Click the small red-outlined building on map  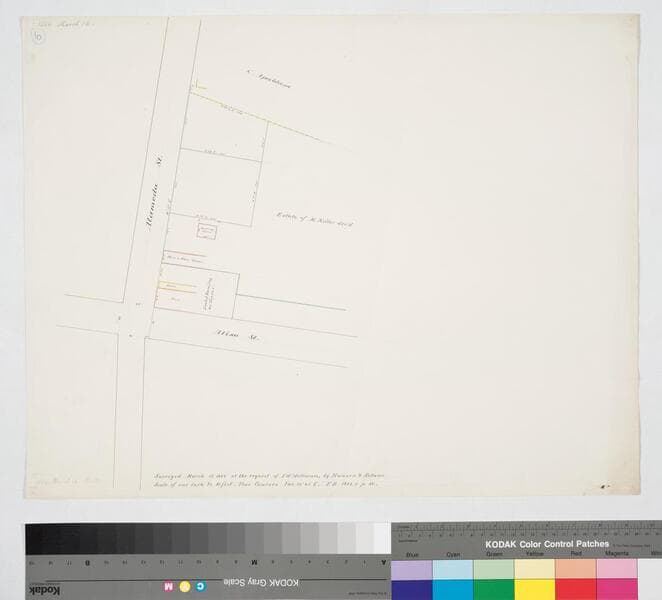pyautogui.click(x=209, y=231)
